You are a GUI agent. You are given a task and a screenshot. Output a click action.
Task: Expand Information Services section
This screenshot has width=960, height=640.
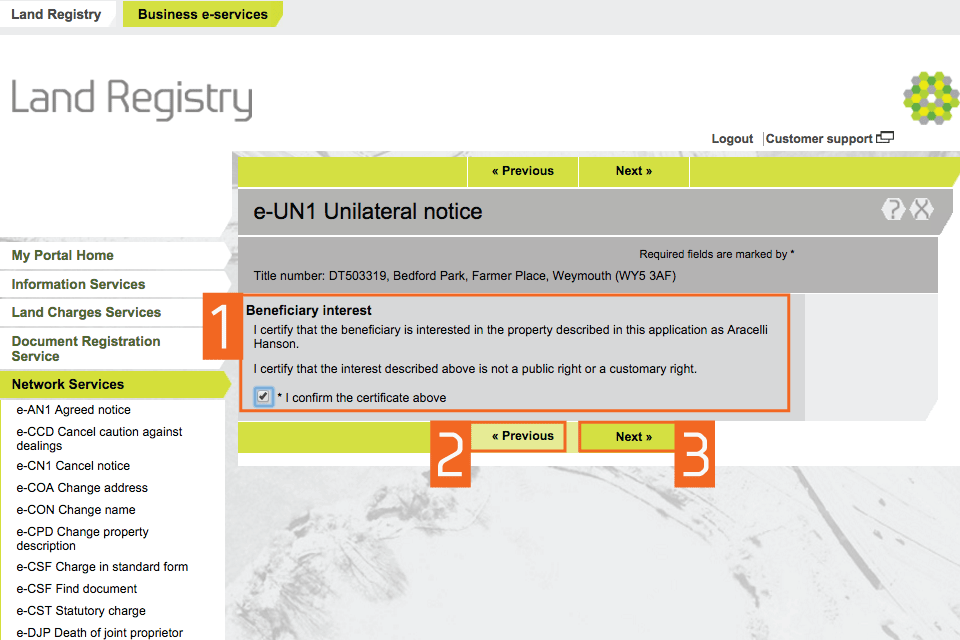pyautogui.click(x=78, y=284)
